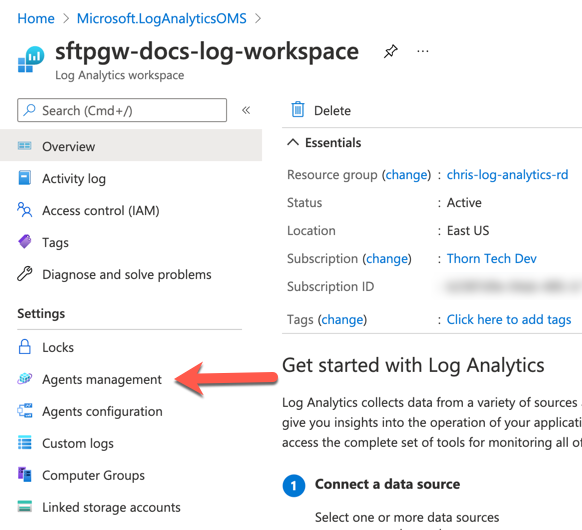Viewport: 582px width, 530px height.
Task: Collapse the Essentials section chevron
Action: click(x=293, y=142)
